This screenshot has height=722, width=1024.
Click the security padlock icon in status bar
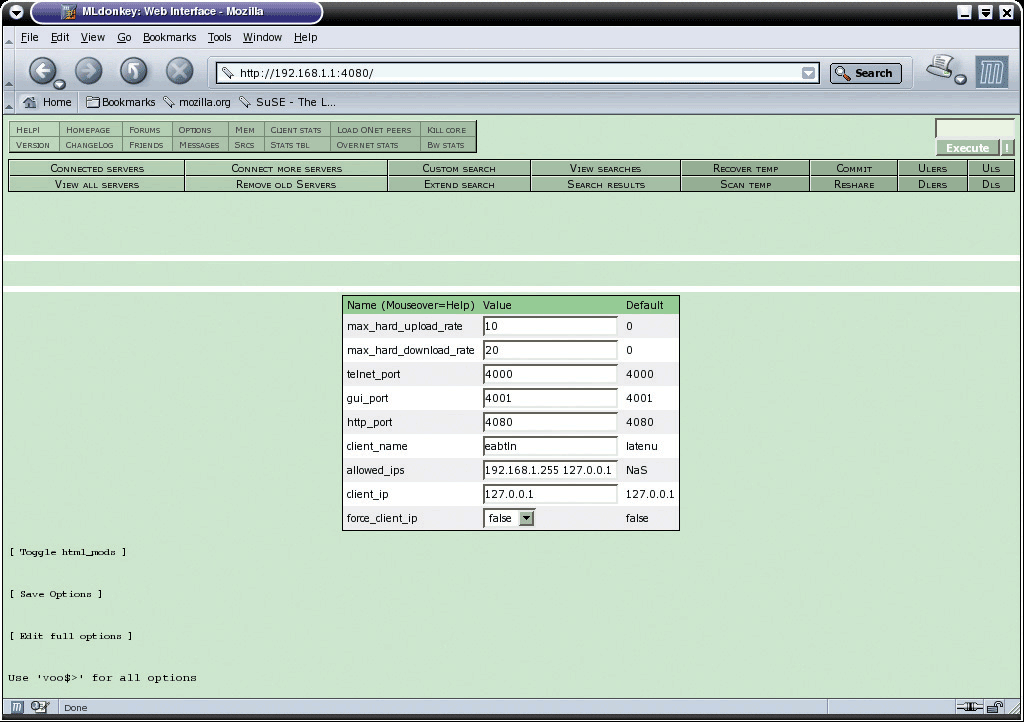point(995,707)
